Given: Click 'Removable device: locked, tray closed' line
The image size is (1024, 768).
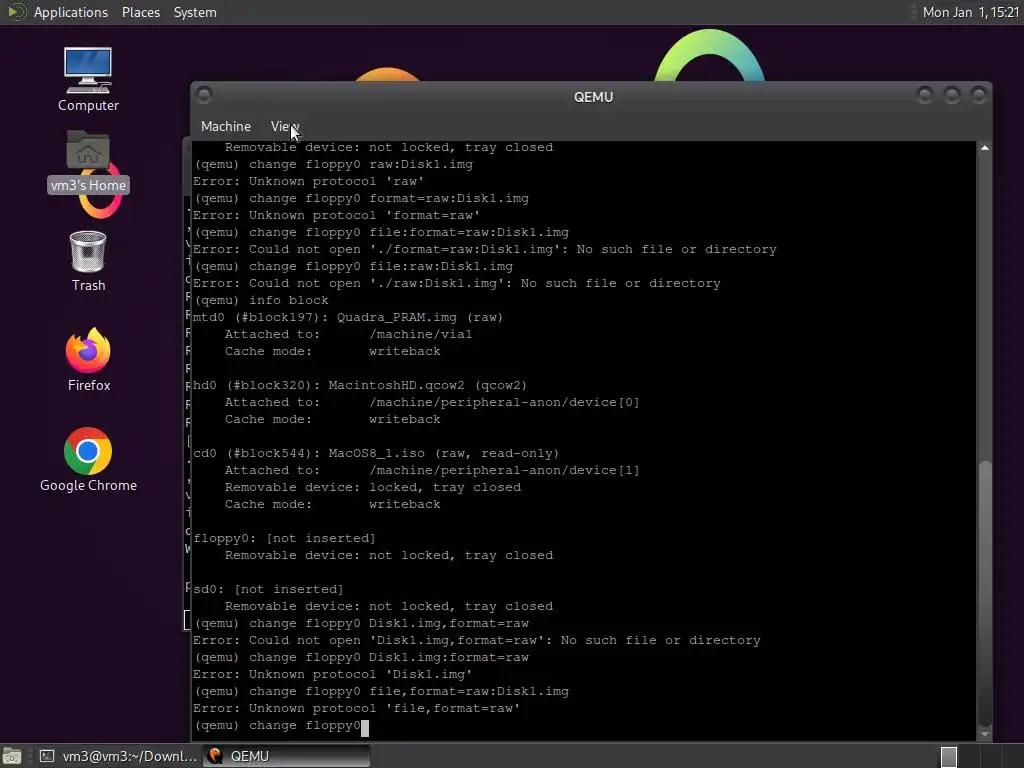Looking at the screenshot, I should 372,487.
